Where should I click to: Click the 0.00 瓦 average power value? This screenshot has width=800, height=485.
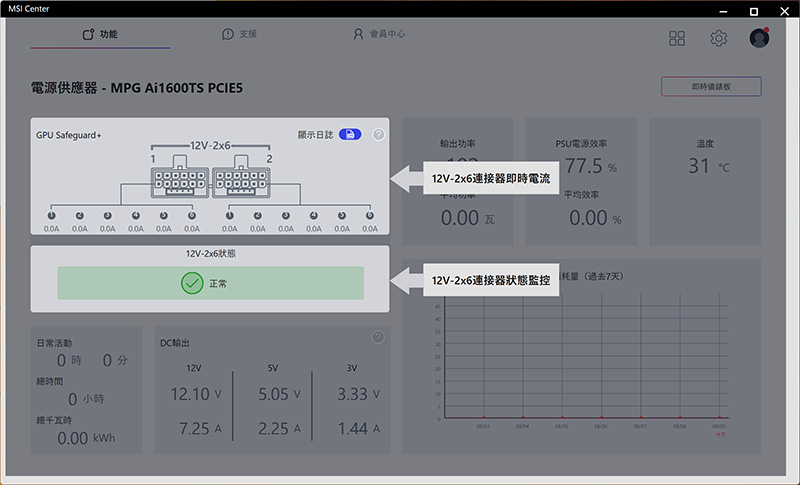[x=468, y=218]
